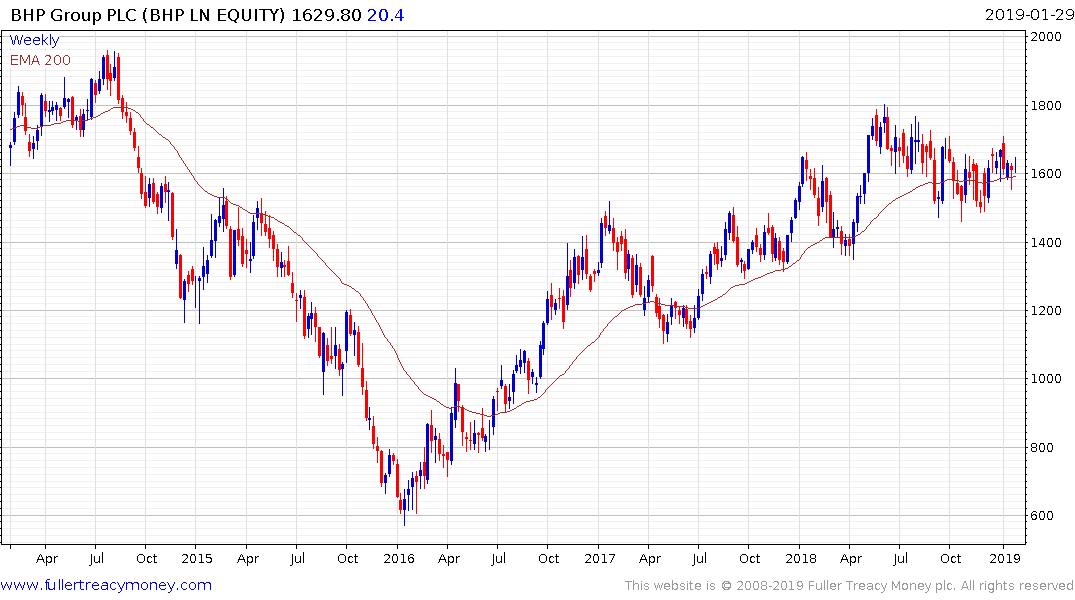Click the 1000 price axis label
This screenshot has height=600, width=1075.
(1048, 379)
